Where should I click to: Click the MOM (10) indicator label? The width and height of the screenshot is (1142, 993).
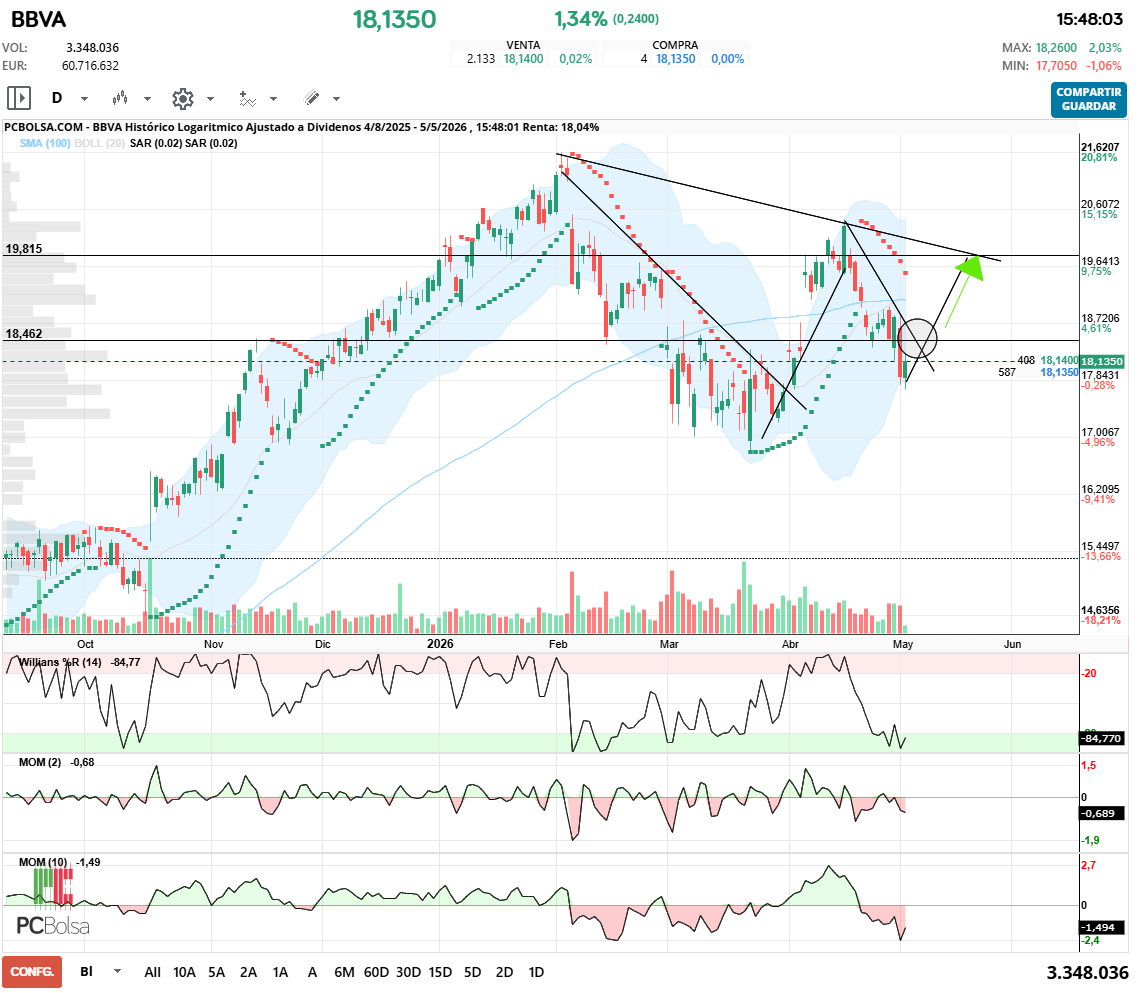(x=43, y=862)
